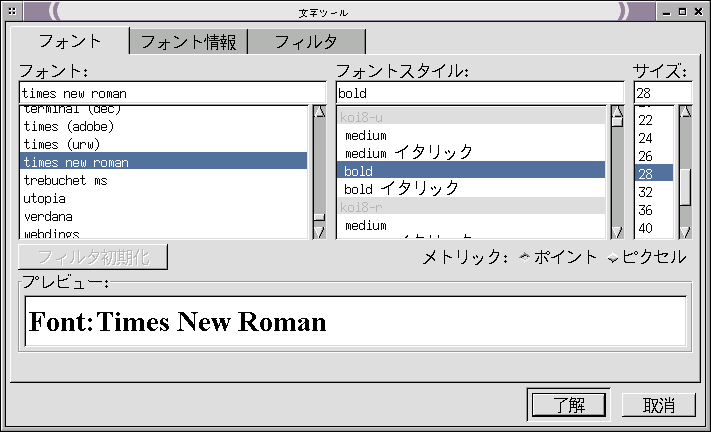Select medium イタリック style under koi8-u
Viewport: 711px width, 432px height.
coord(471,153)
